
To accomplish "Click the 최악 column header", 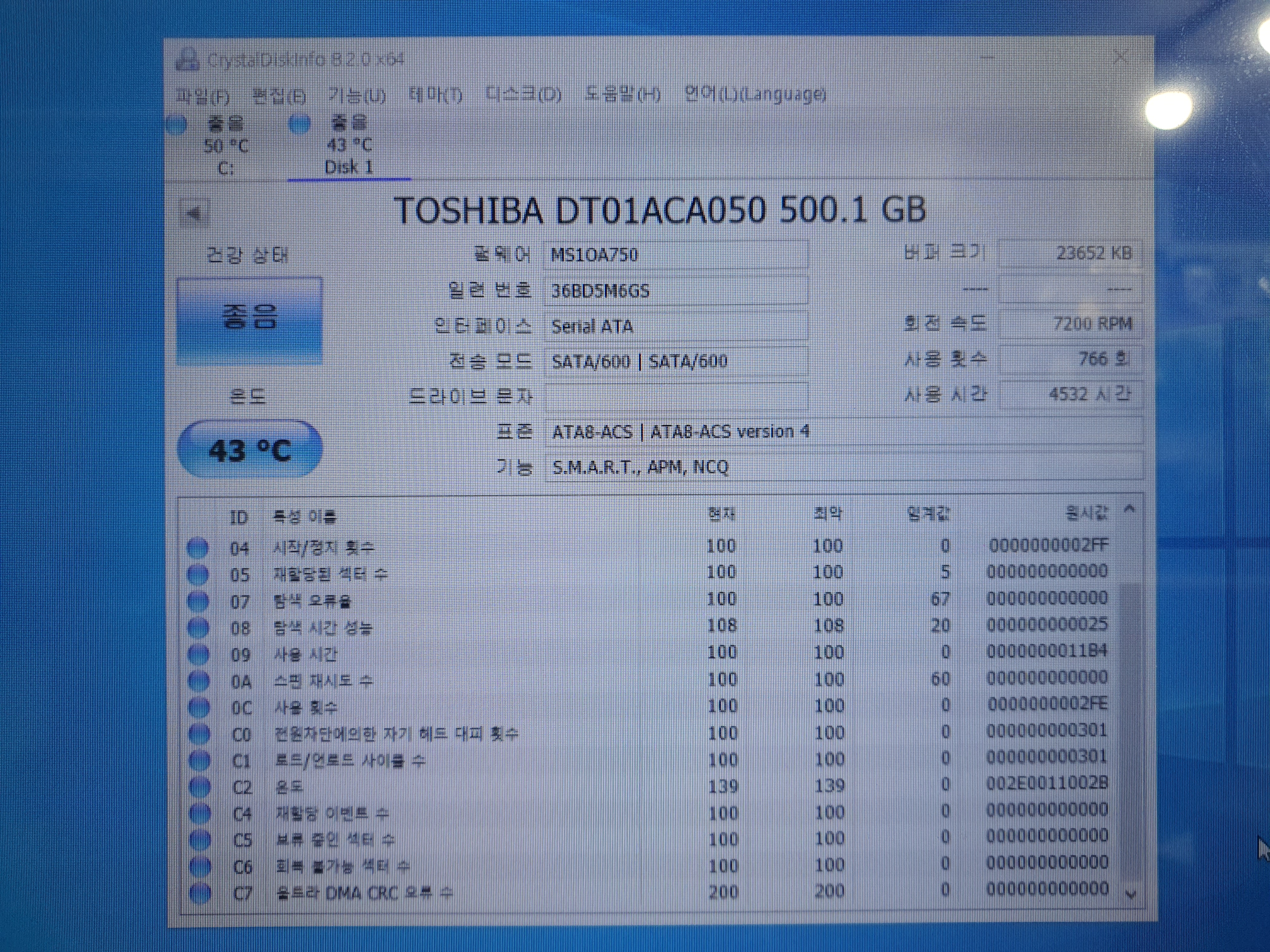I will click(828, 513).
